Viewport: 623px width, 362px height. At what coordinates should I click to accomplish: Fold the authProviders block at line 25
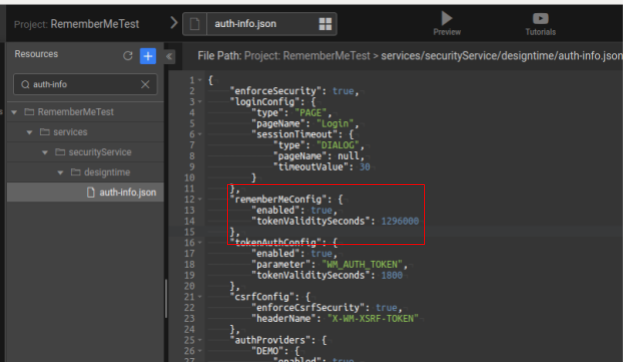[200, 340]
